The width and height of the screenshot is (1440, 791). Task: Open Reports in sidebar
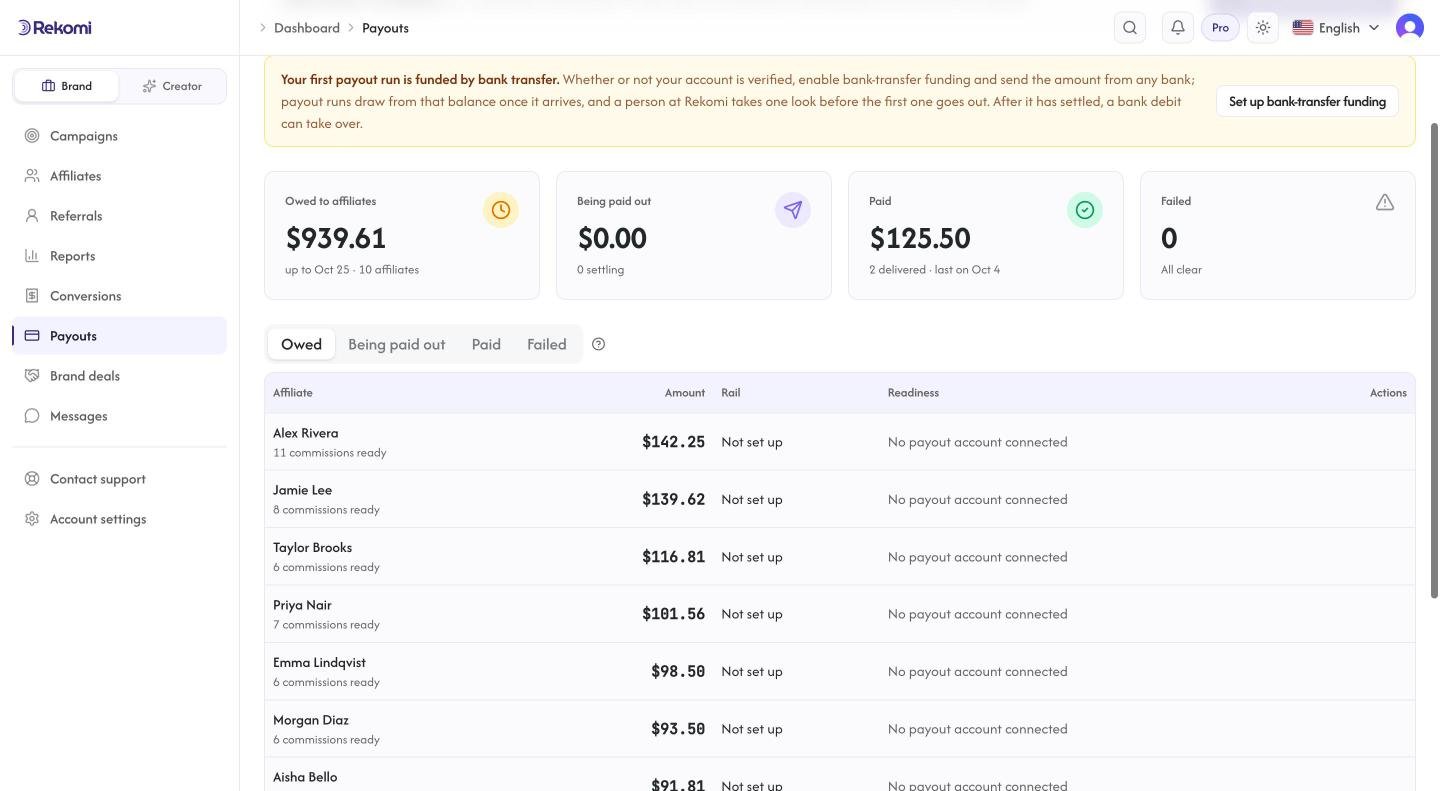click(x=119, y=256)
